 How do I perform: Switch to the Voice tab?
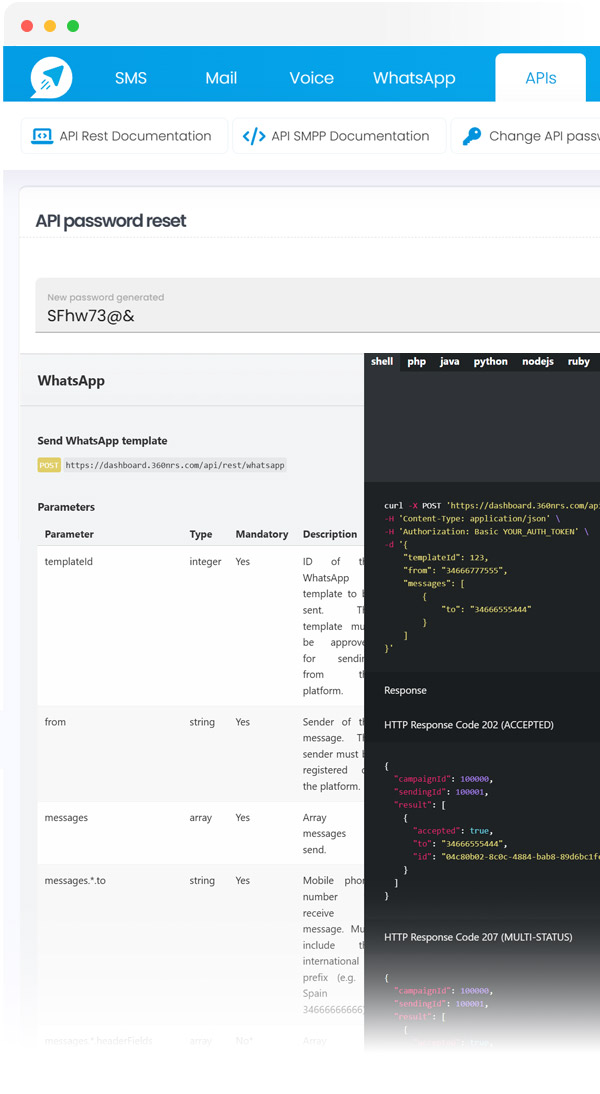311,78
